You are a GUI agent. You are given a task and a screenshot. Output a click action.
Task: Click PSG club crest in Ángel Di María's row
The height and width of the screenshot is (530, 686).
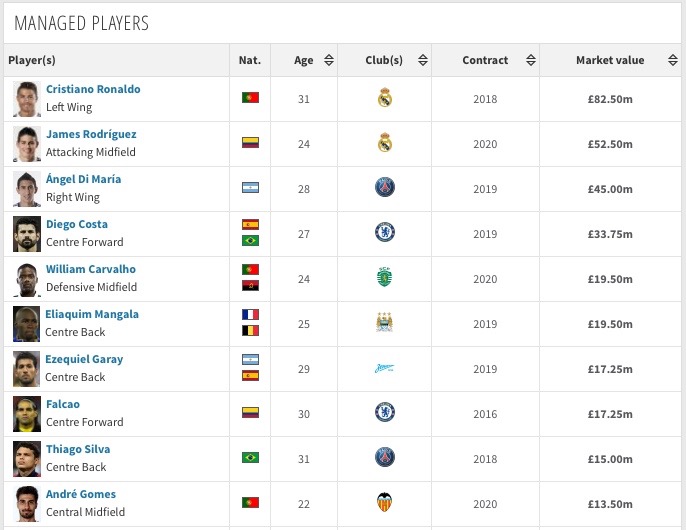385,188
